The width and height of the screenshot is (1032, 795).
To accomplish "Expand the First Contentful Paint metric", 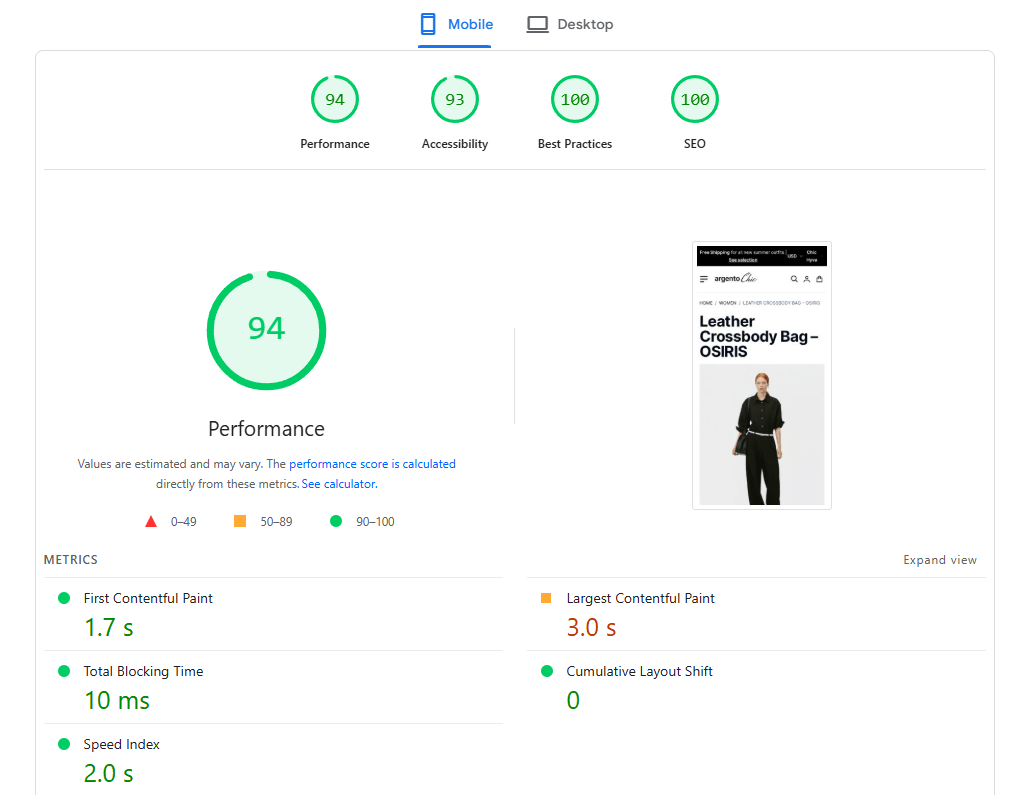I will coord(148,598).
